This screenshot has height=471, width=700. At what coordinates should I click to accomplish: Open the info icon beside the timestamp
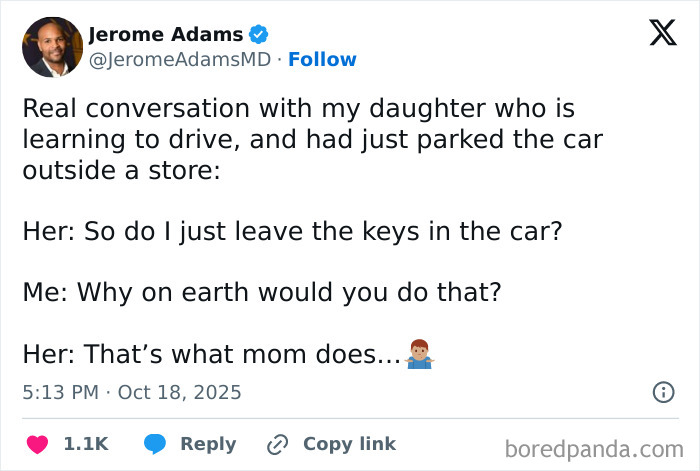coord(663,392)
